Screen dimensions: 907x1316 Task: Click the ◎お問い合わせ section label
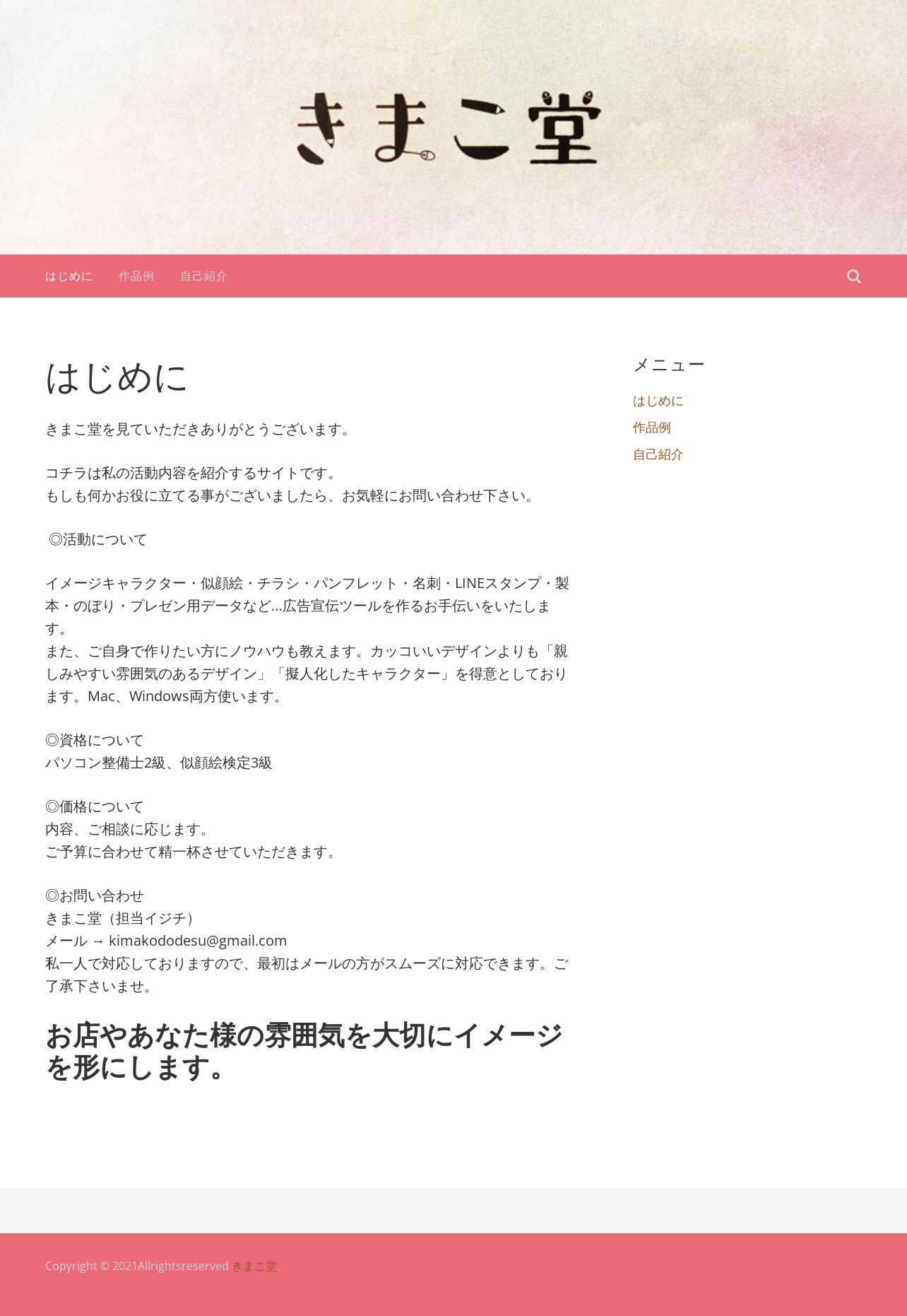click(x=95, y=895)
